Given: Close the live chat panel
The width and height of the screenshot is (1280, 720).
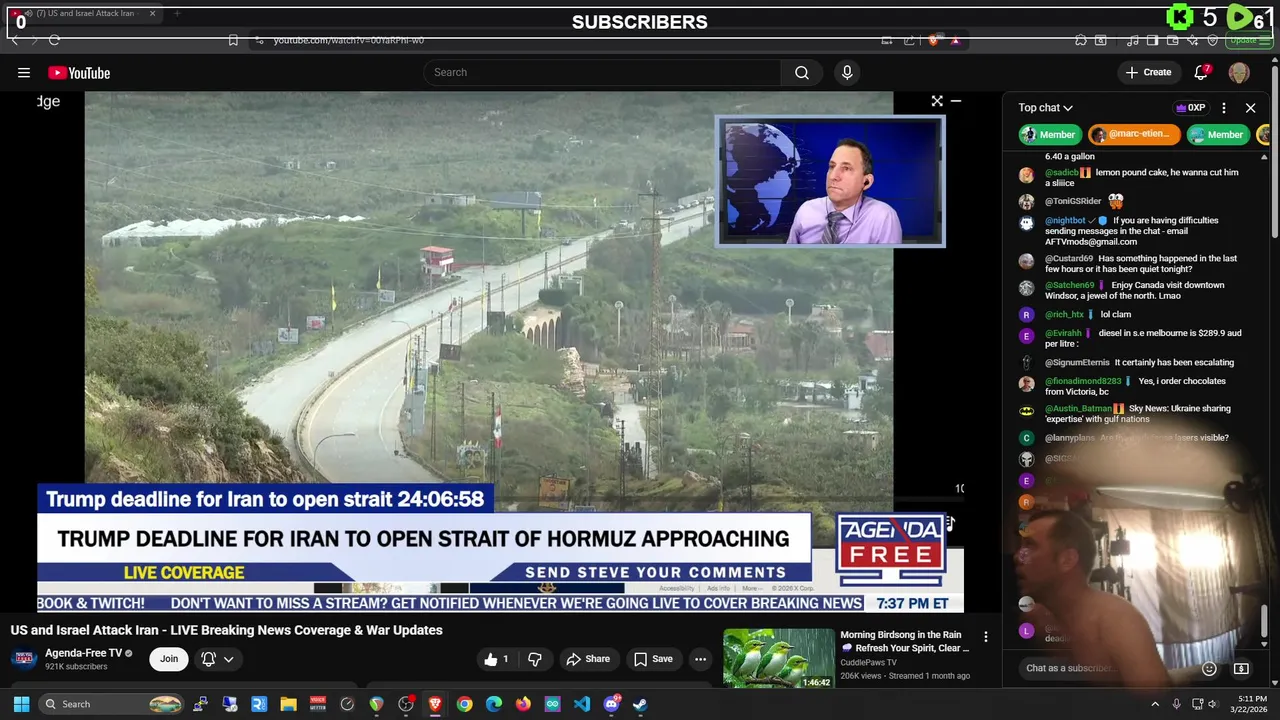Looking at the screenshot, I should tap(1250, 108).
